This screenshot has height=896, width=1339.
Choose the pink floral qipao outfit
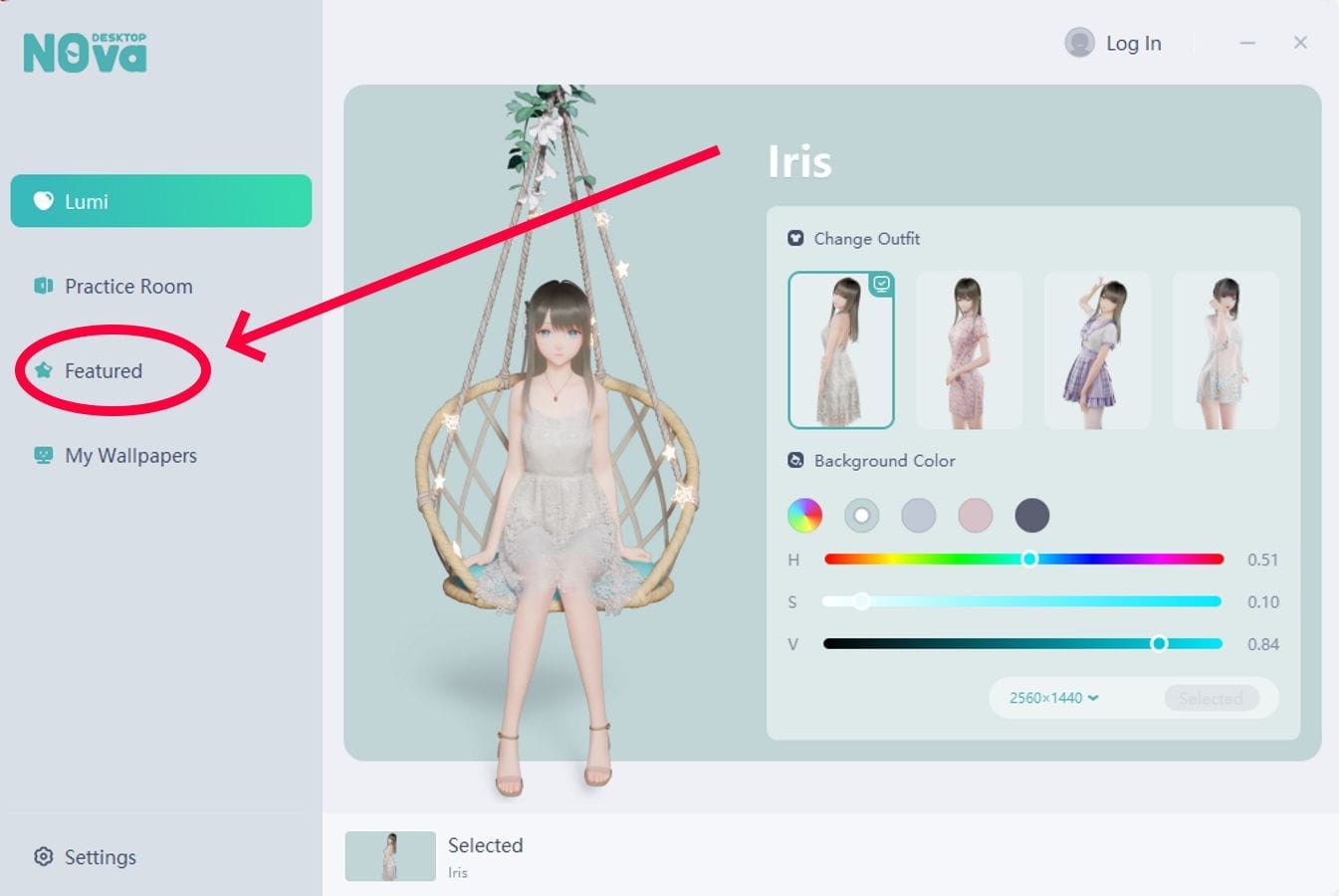(969, 350)
